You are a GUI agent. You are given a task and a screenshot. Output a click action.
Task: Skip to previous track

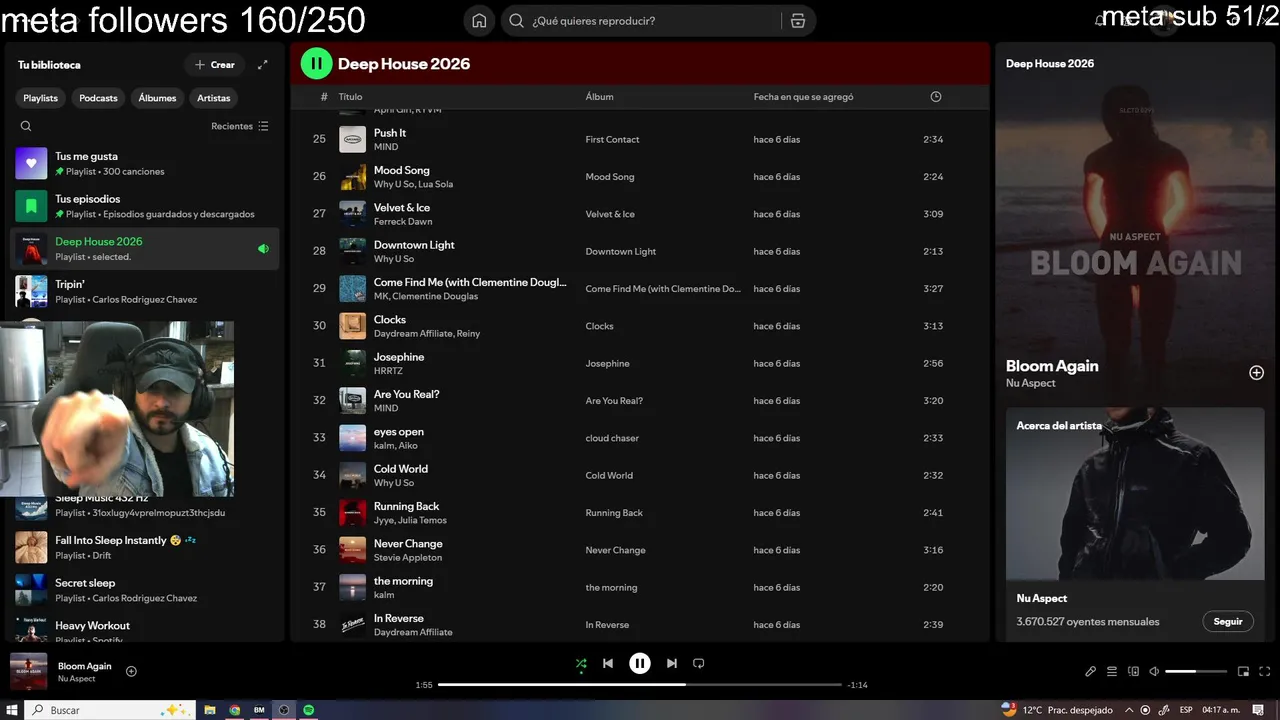point(608,663)
